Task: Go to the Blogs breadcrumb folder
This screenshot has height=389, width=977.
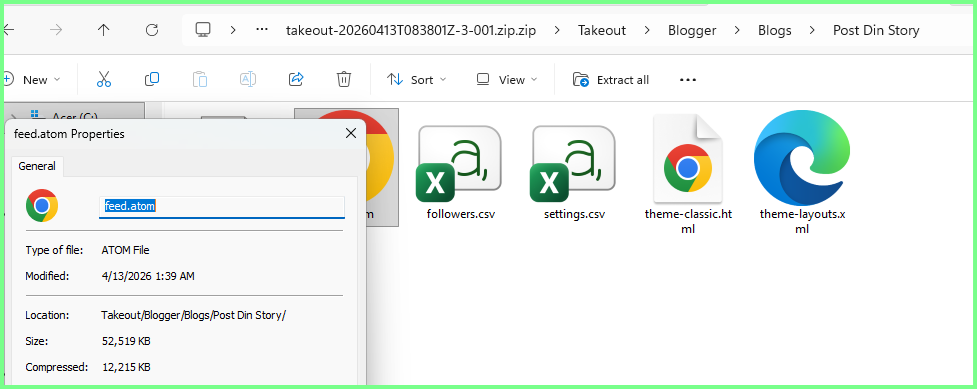Action: pyautogui.click(x=774, y=30)
